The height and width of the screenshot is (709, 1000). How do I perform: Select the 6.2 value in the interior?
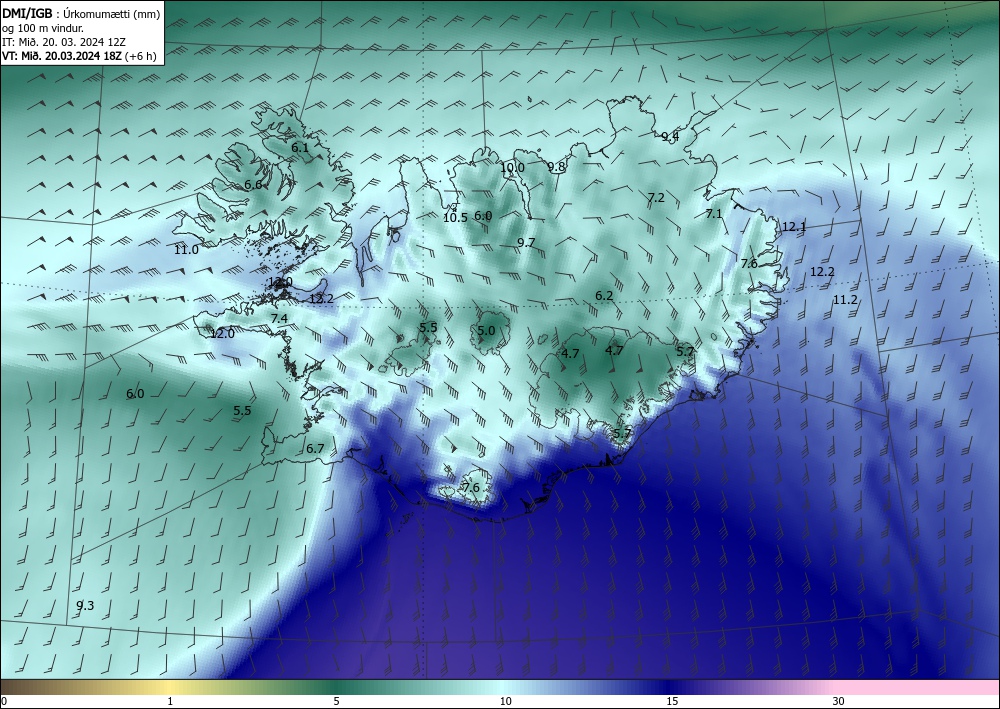coord(604,296)
